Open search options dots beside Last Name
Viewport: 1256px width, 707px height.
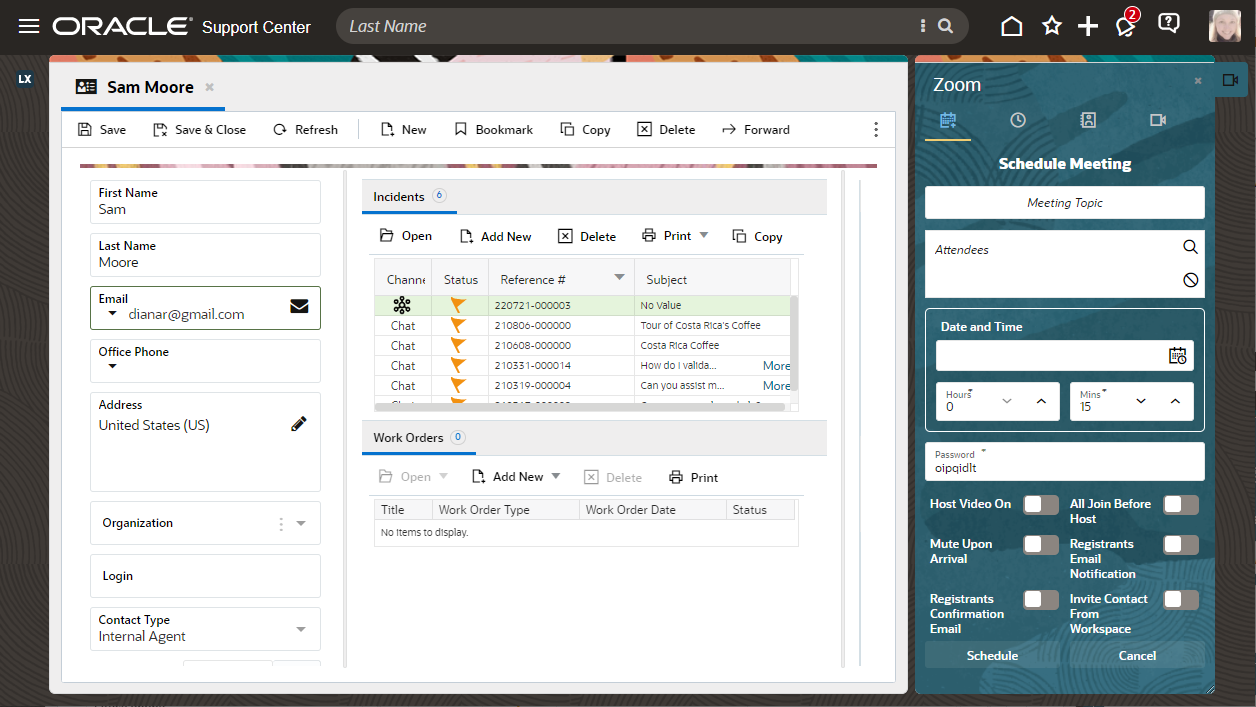tap(923, 26)
